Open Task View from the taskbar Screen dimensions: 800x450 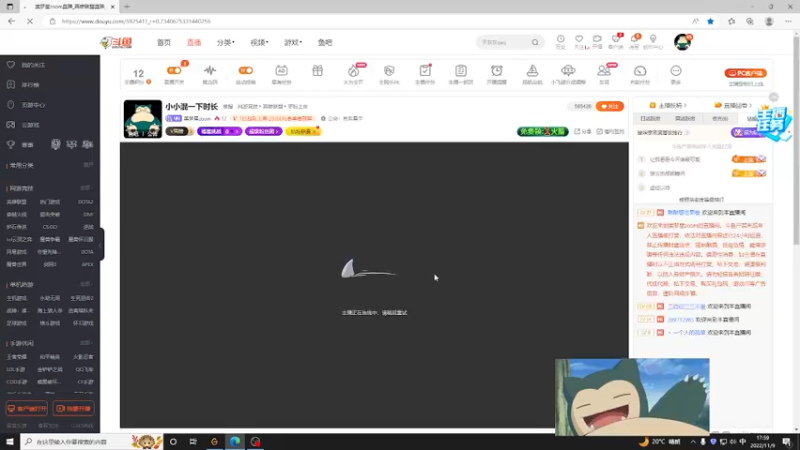click(x=193, y=442)
